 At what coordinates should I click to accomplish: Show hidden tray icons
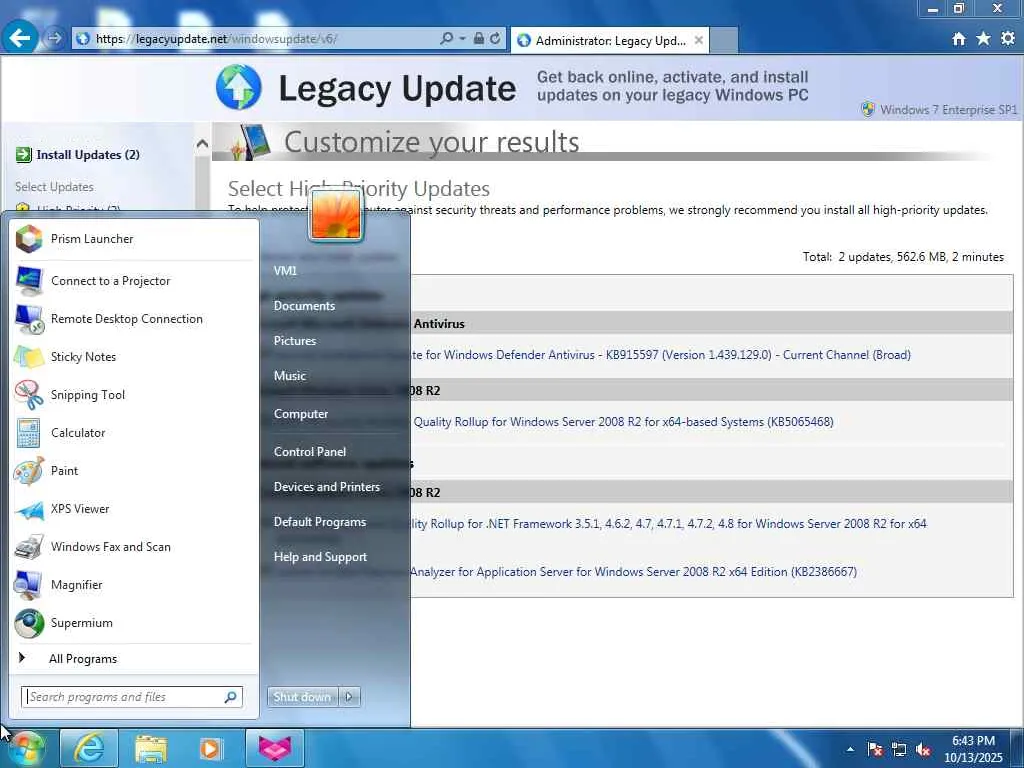point(850,749)
